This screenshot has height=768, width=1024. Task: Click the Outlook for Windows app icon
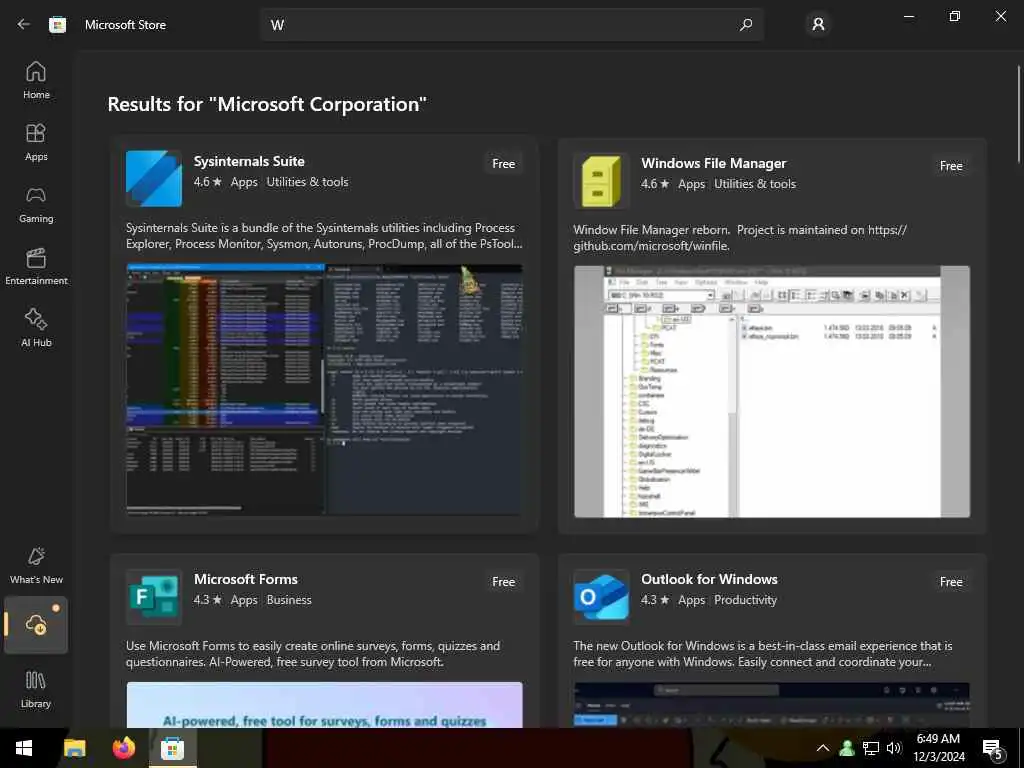601,597
